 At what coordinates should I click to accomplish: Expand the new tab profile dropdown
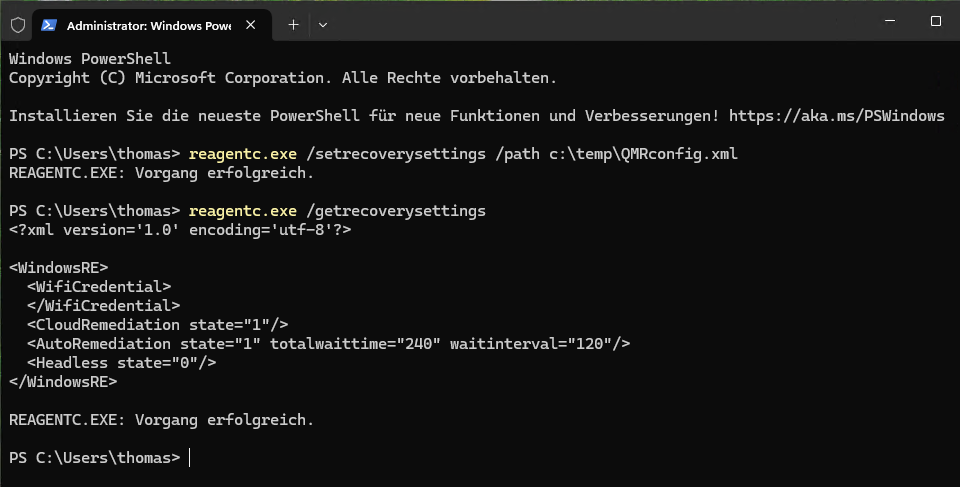pos(324,25)
